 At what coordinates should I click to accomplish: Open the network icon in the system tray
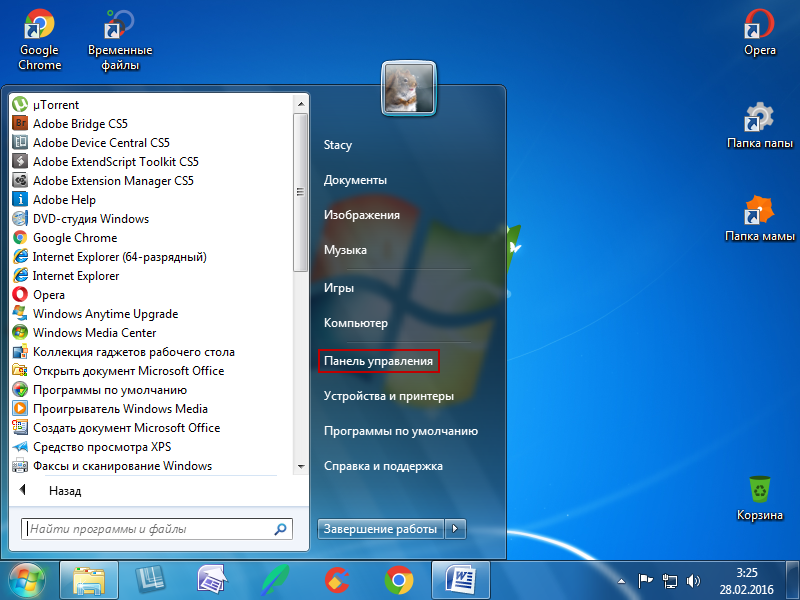(669, 581)
